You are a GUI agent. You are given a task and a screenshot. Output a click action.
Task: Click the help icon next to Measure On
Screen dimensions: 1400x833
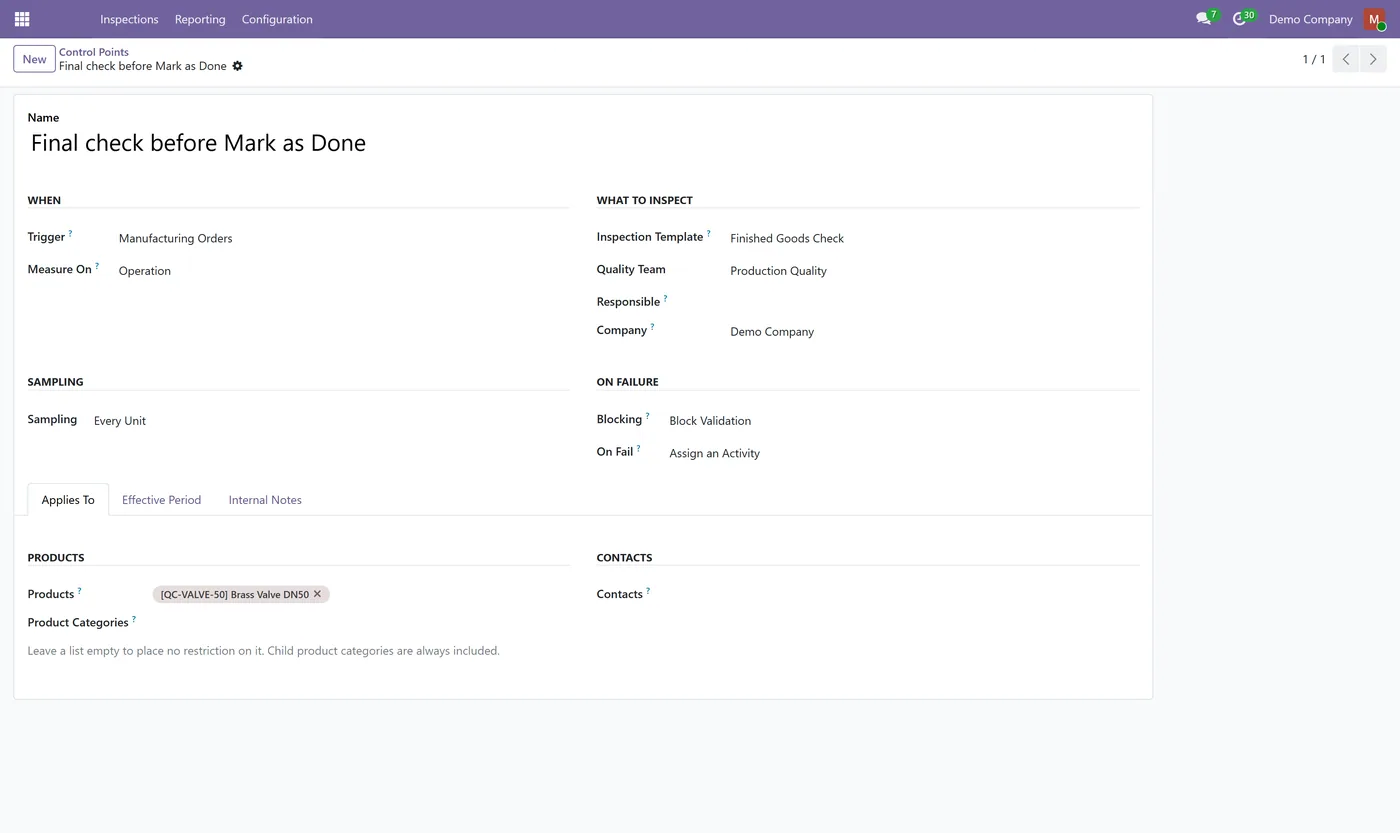click(x=97, y=266)
